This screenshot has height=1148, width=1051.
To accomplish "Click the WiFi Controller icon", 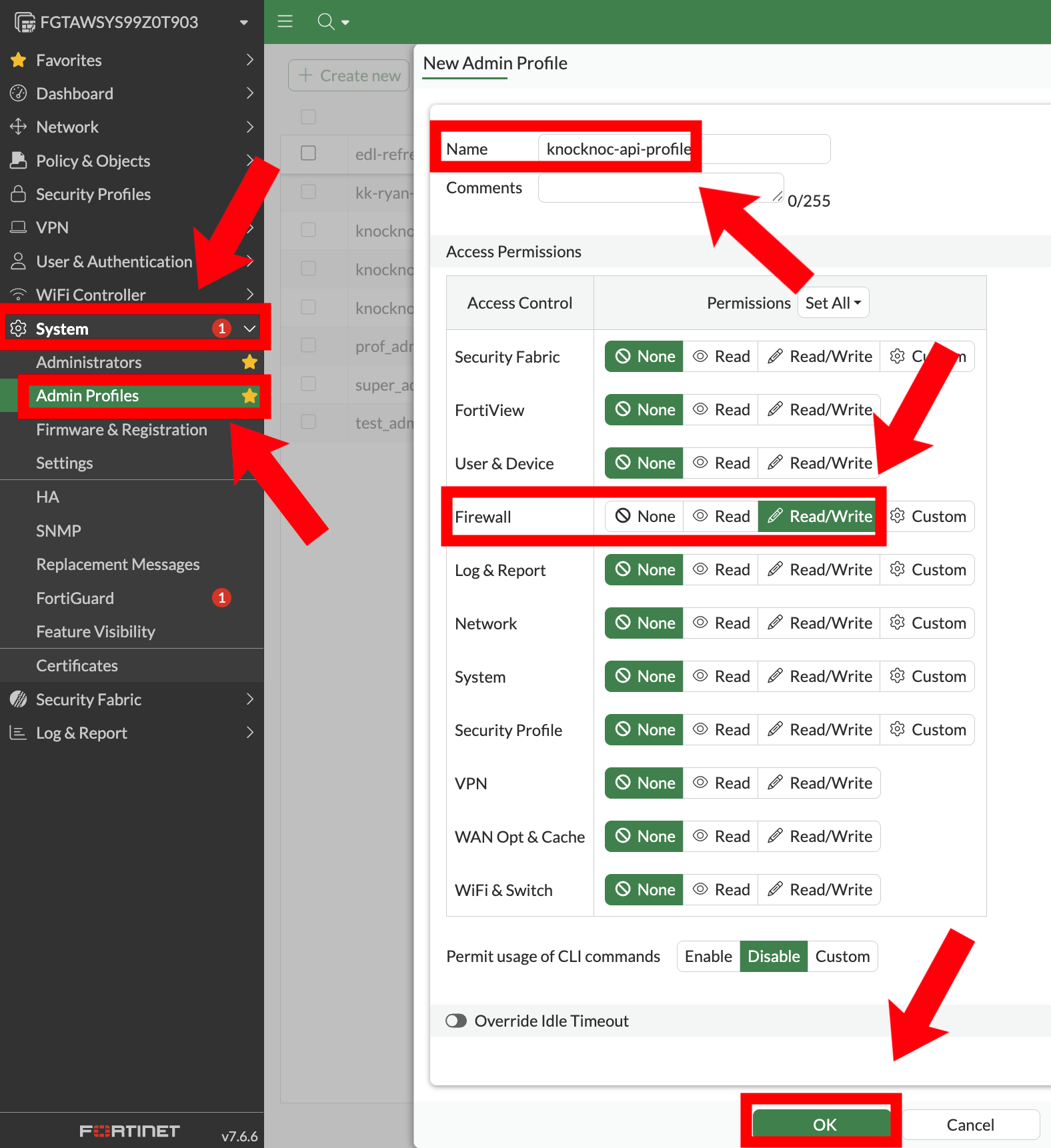I will (x=19, y=295).
